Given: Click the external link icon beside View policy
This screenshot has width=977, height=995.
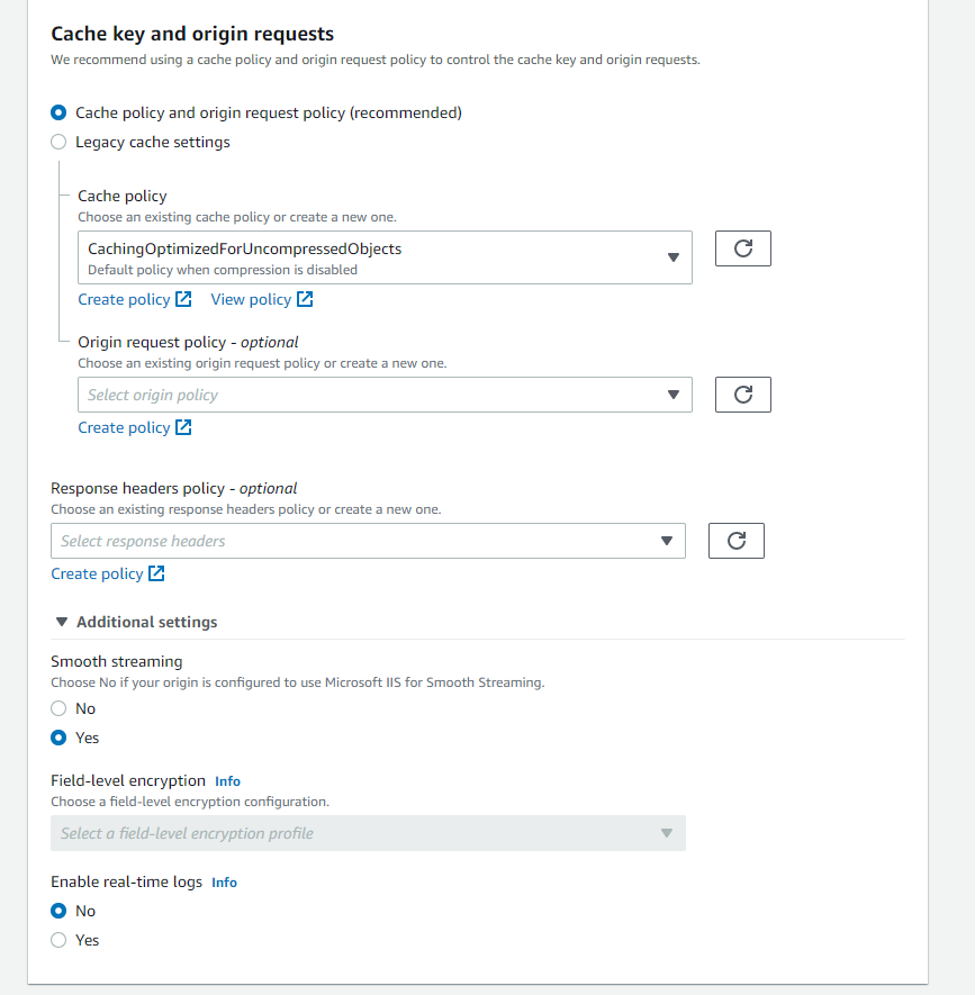Looking at the screenshot, I should click(306, 298).
